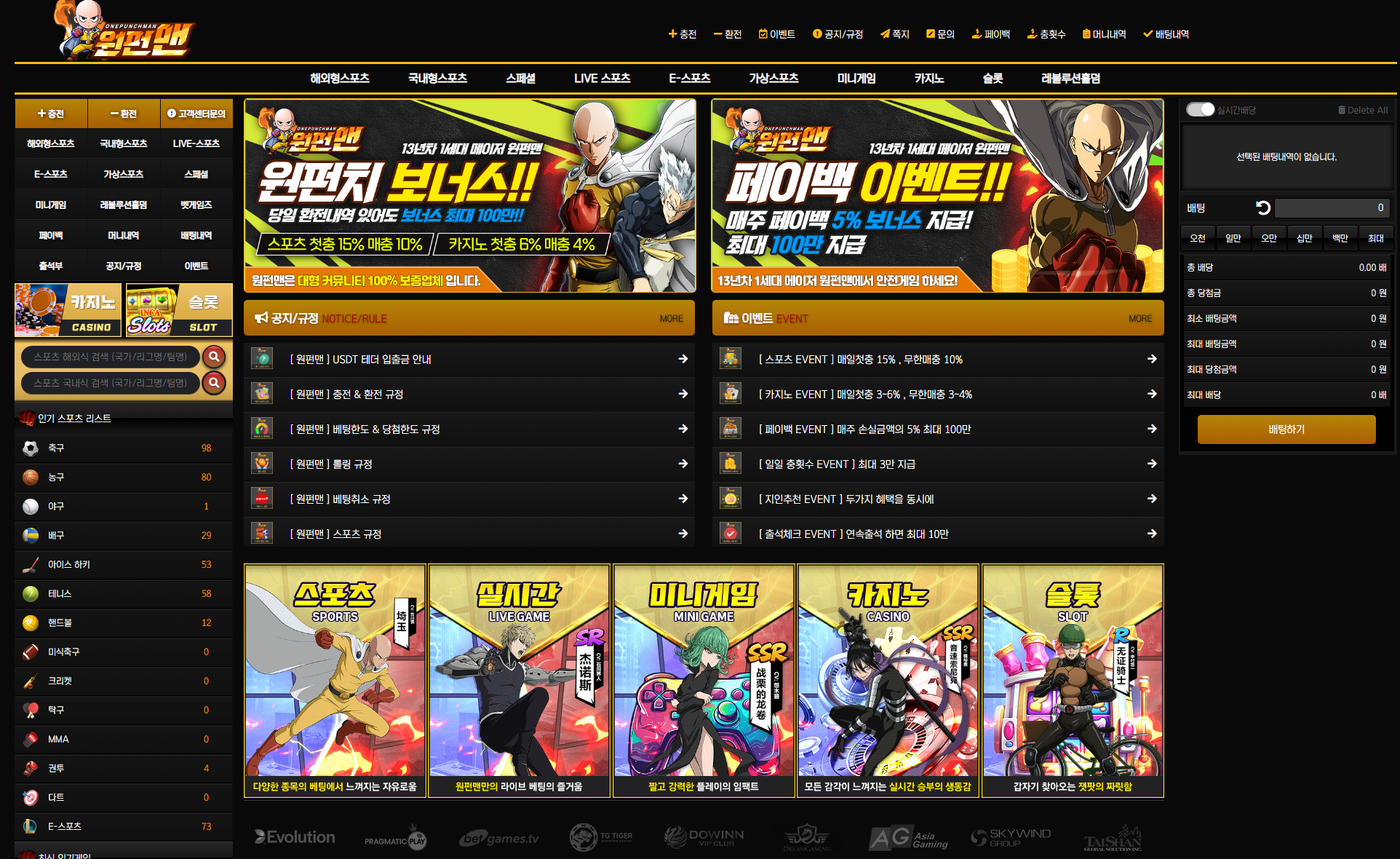The height and width of the screenshot is (859, 1400).
Task: Click the bet amount reset refresh icon
Action: tap(1263, 208)
